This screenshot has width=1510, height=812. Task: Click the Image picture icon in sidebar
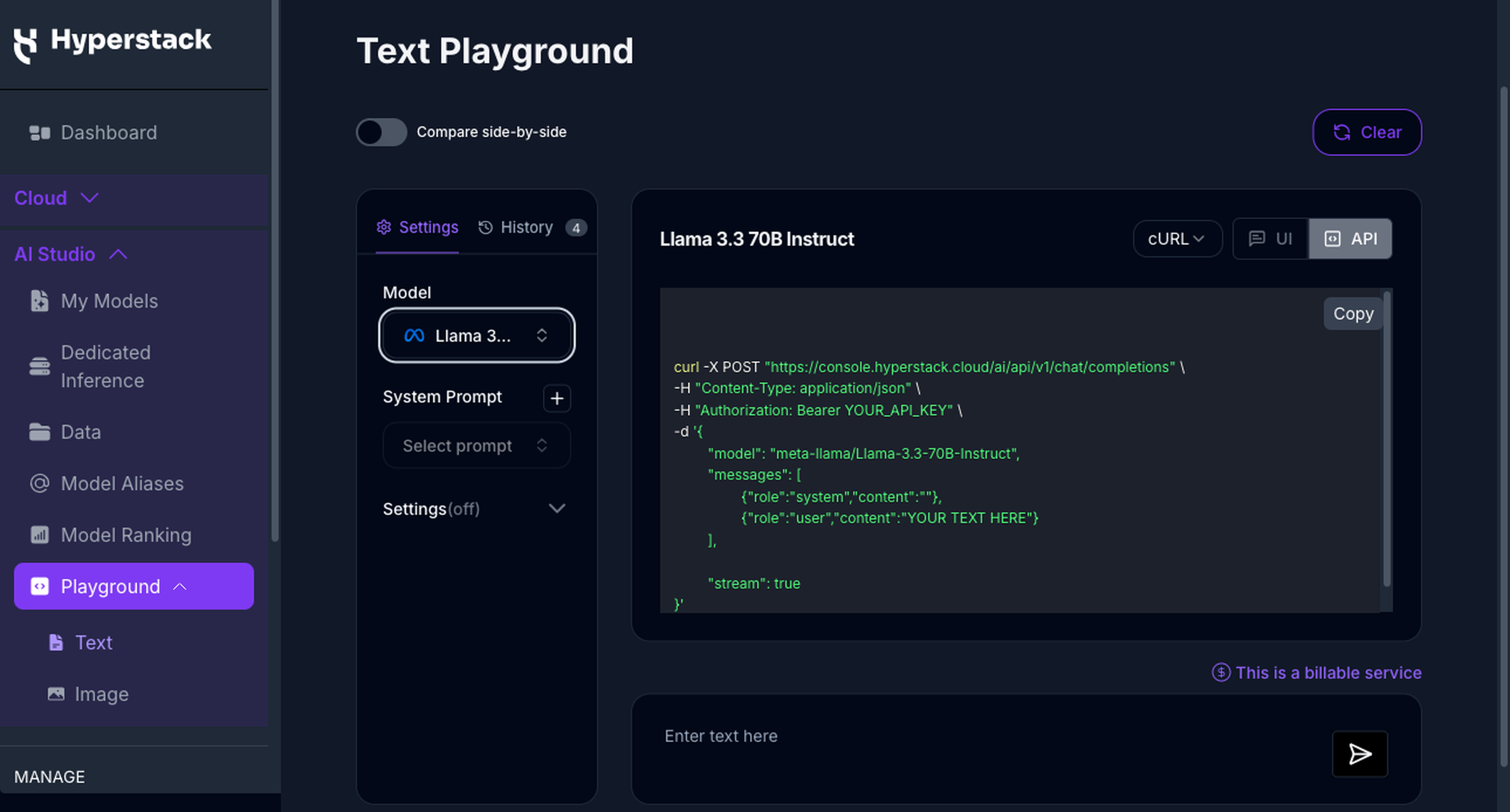pyautogui.click(x=56, y=694)
